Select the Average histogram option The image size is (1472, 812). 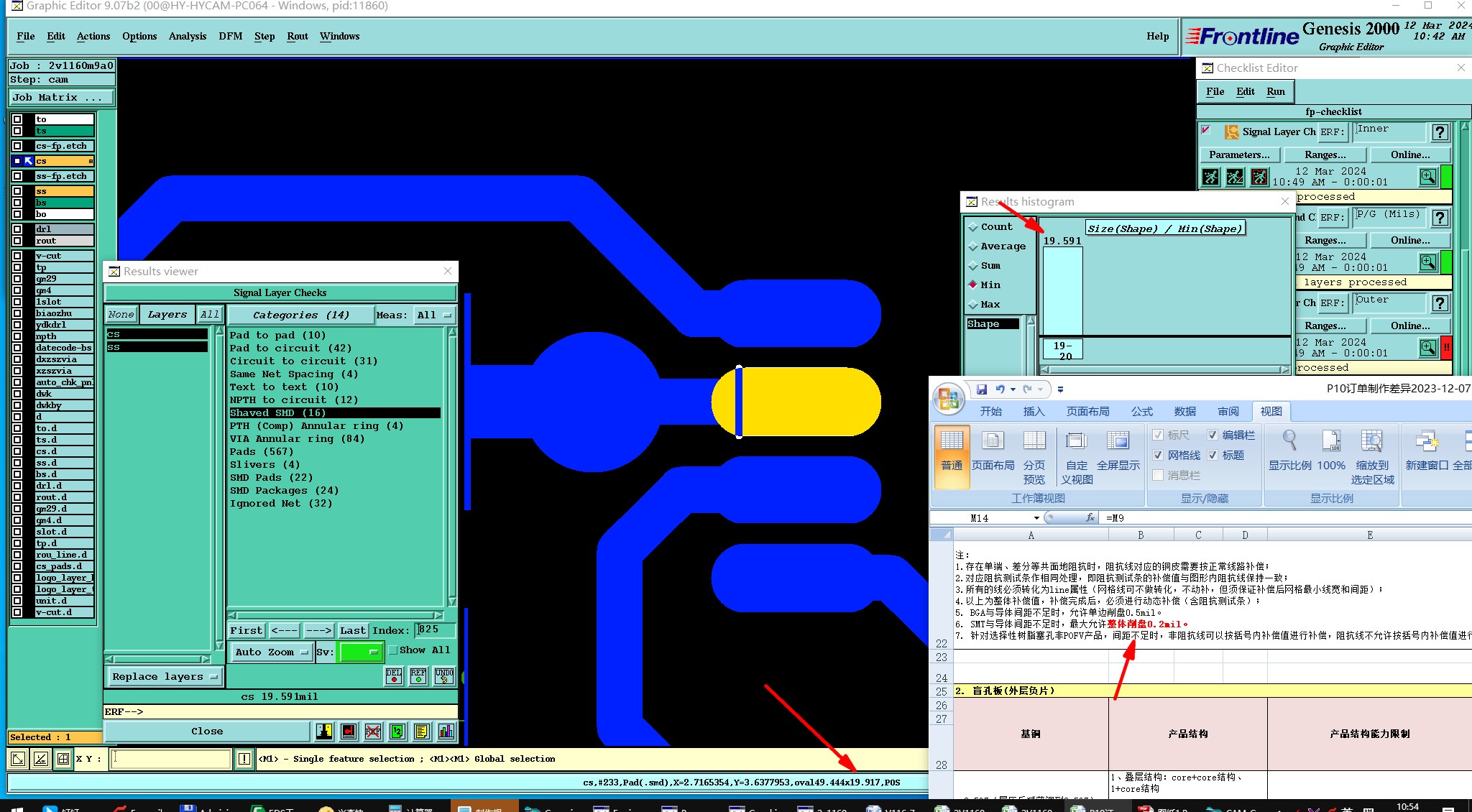coord(974,246)
